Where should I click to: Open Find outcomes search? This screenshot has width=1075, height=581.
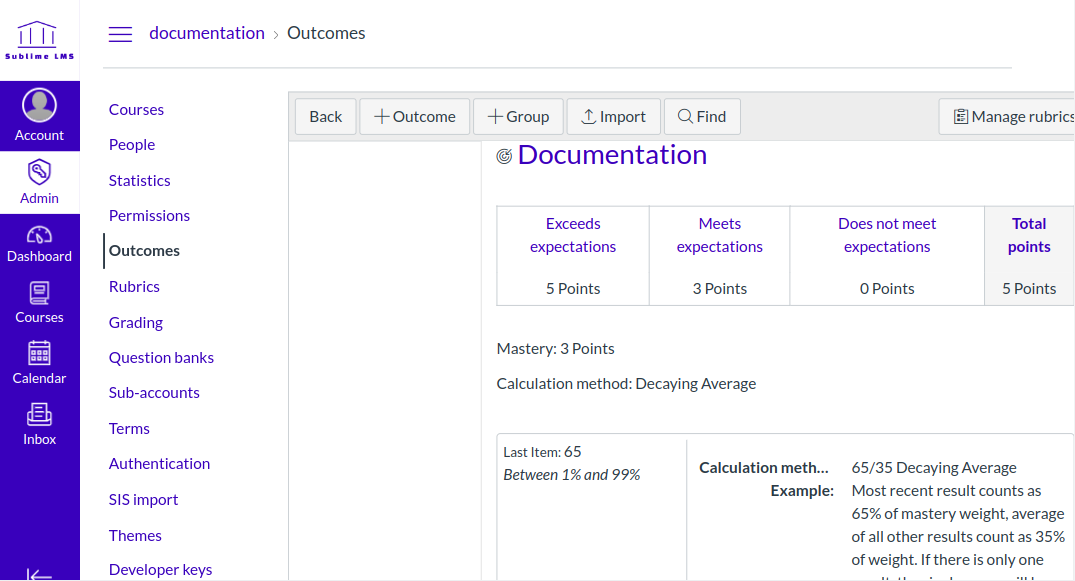702,117
